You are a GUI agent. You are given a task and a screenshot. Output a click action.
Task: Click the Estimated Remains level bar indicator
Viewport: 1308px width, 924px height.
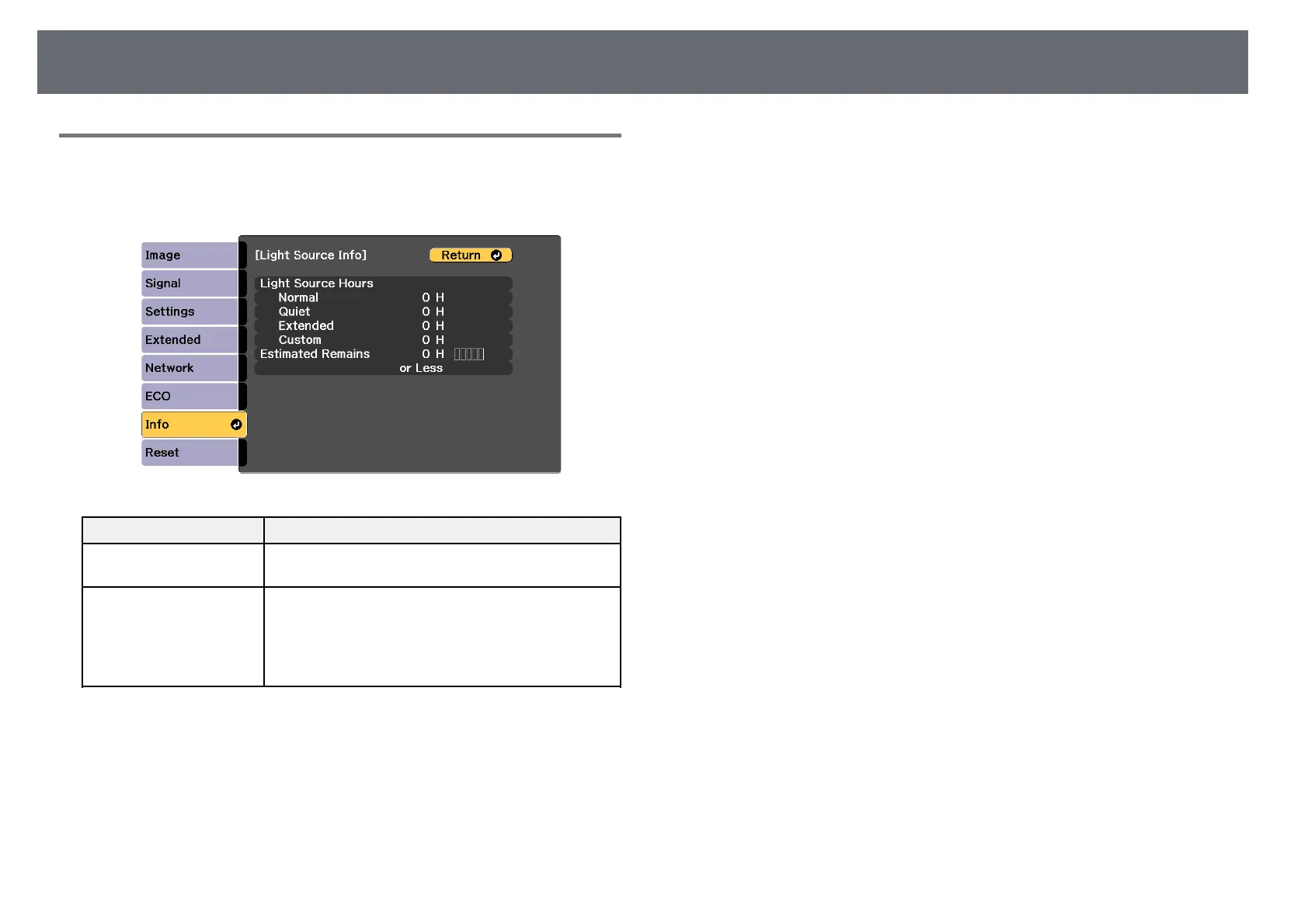tap(469, 354)
